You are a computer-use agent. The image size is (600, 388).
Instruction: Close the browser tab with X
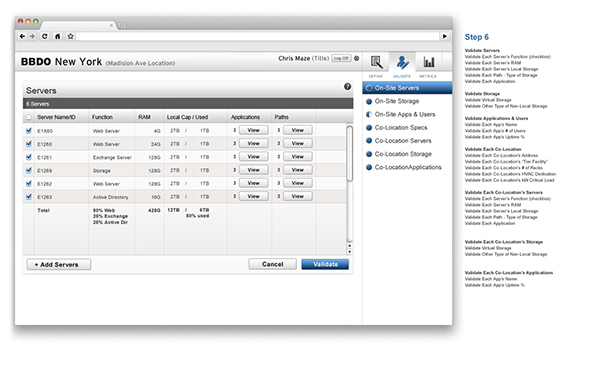tap(111, 25)
